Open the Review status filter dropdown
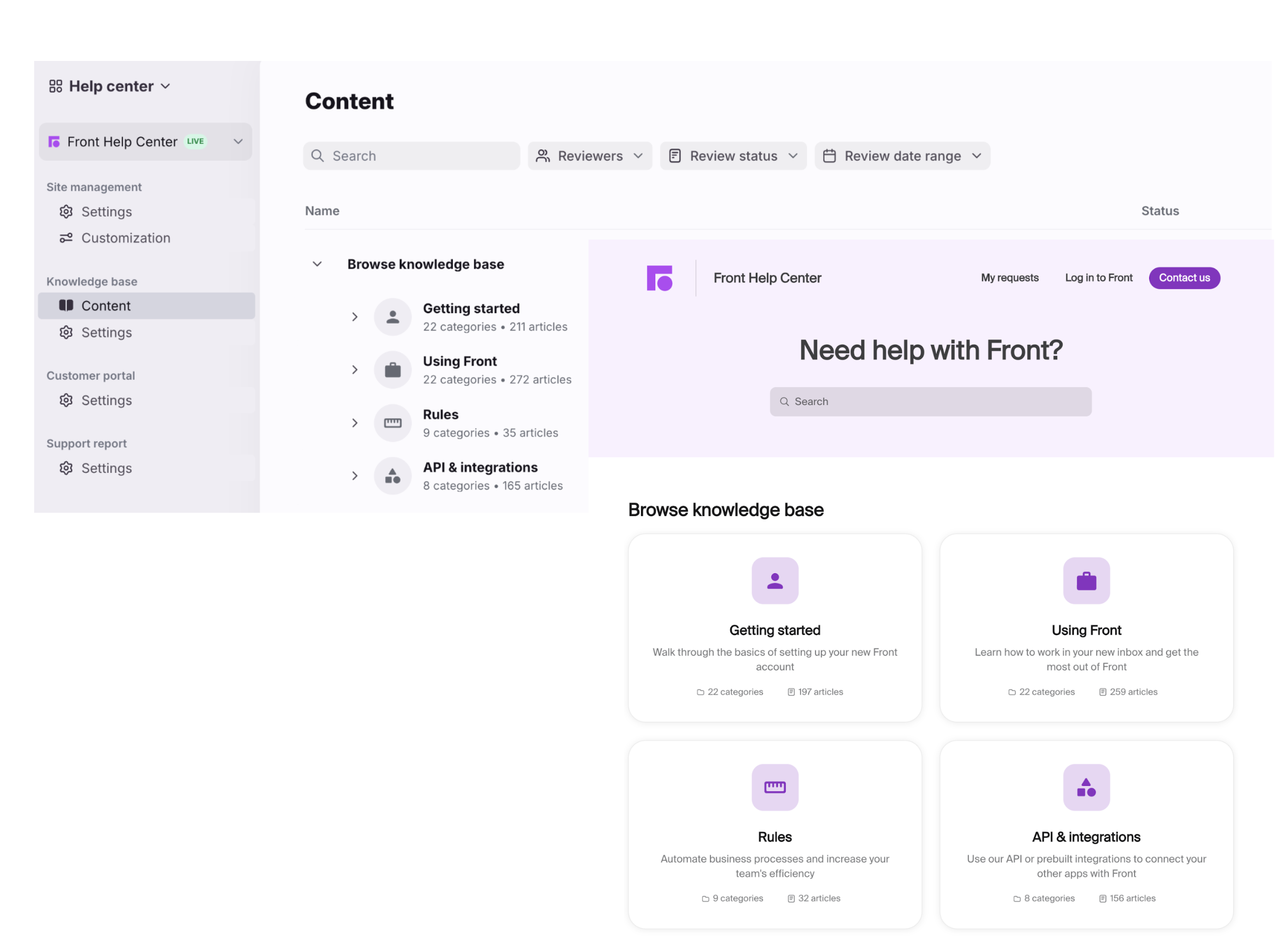 (733, 156)
